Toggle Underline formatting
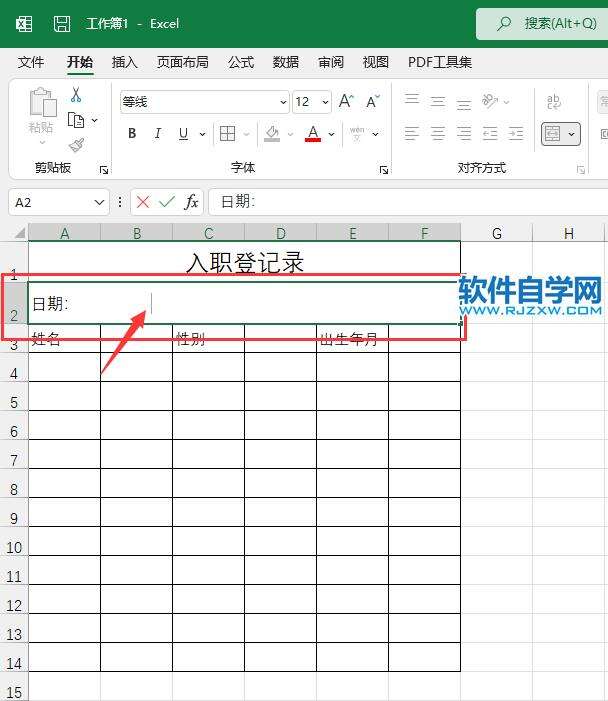The height and width of the screenshot is (701, 608). coord(183,134)
